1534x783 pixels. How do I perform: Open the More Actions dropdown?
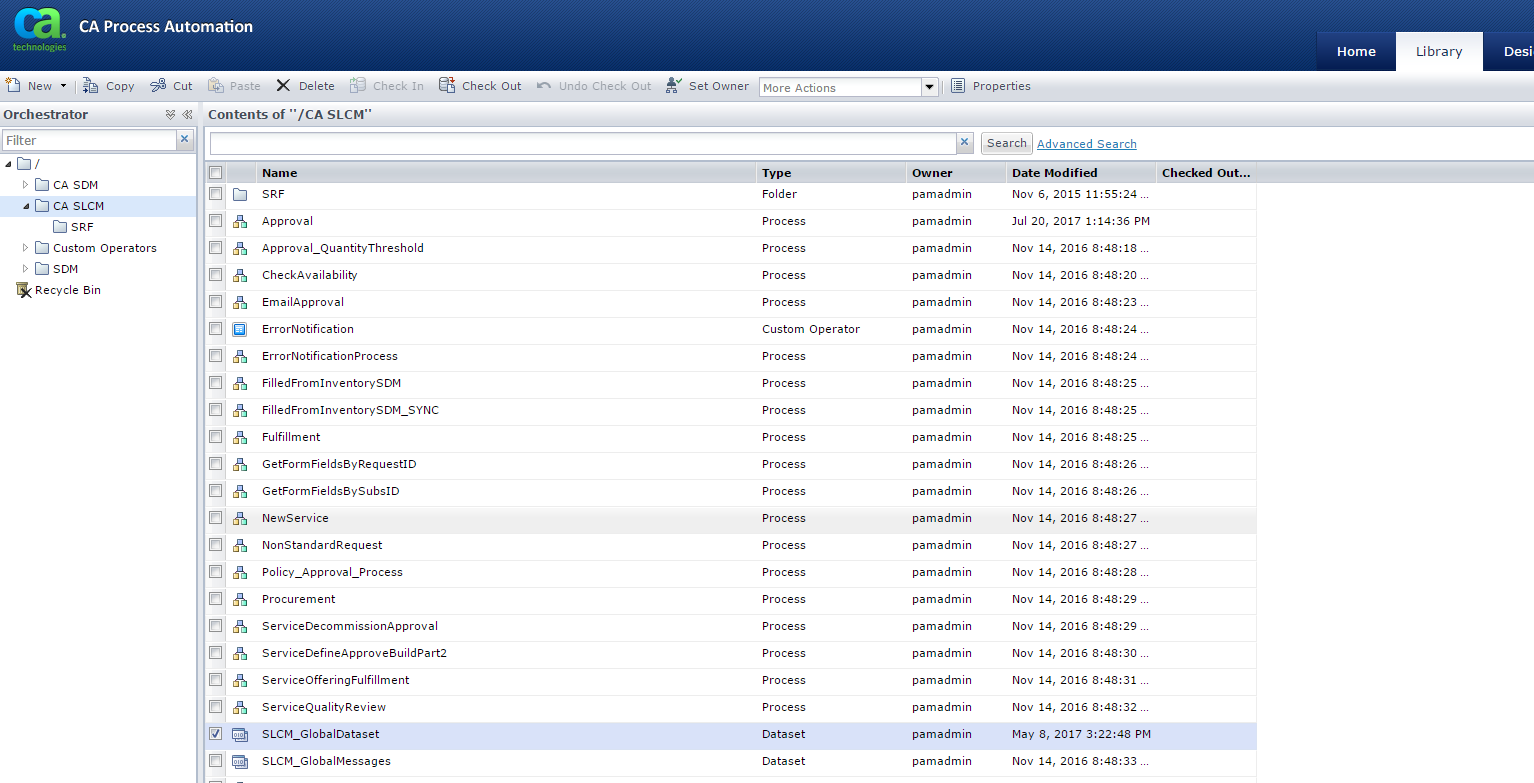click(929, 88)
